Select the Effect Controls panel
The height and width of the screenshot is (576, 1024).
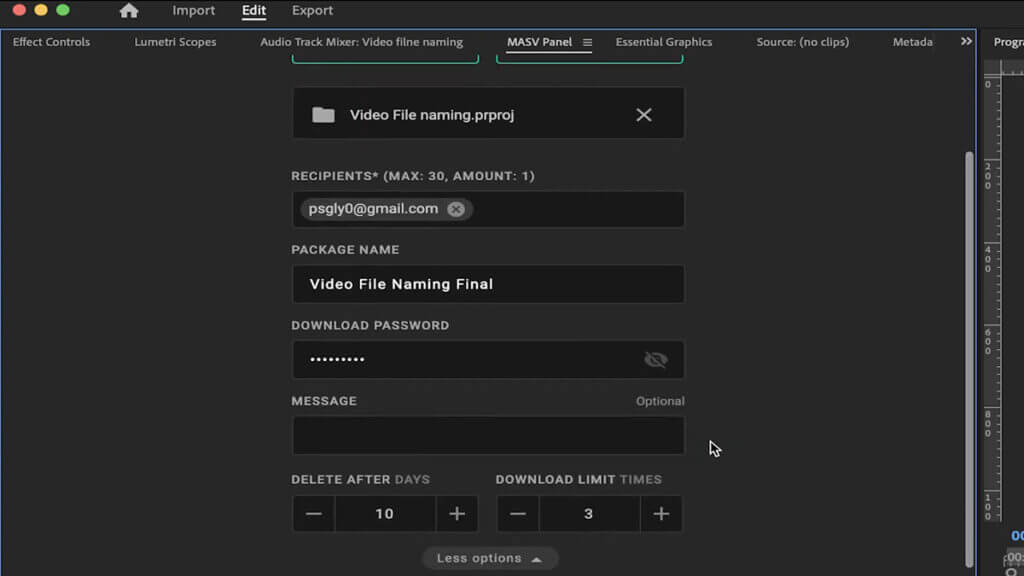click(50, 42)
